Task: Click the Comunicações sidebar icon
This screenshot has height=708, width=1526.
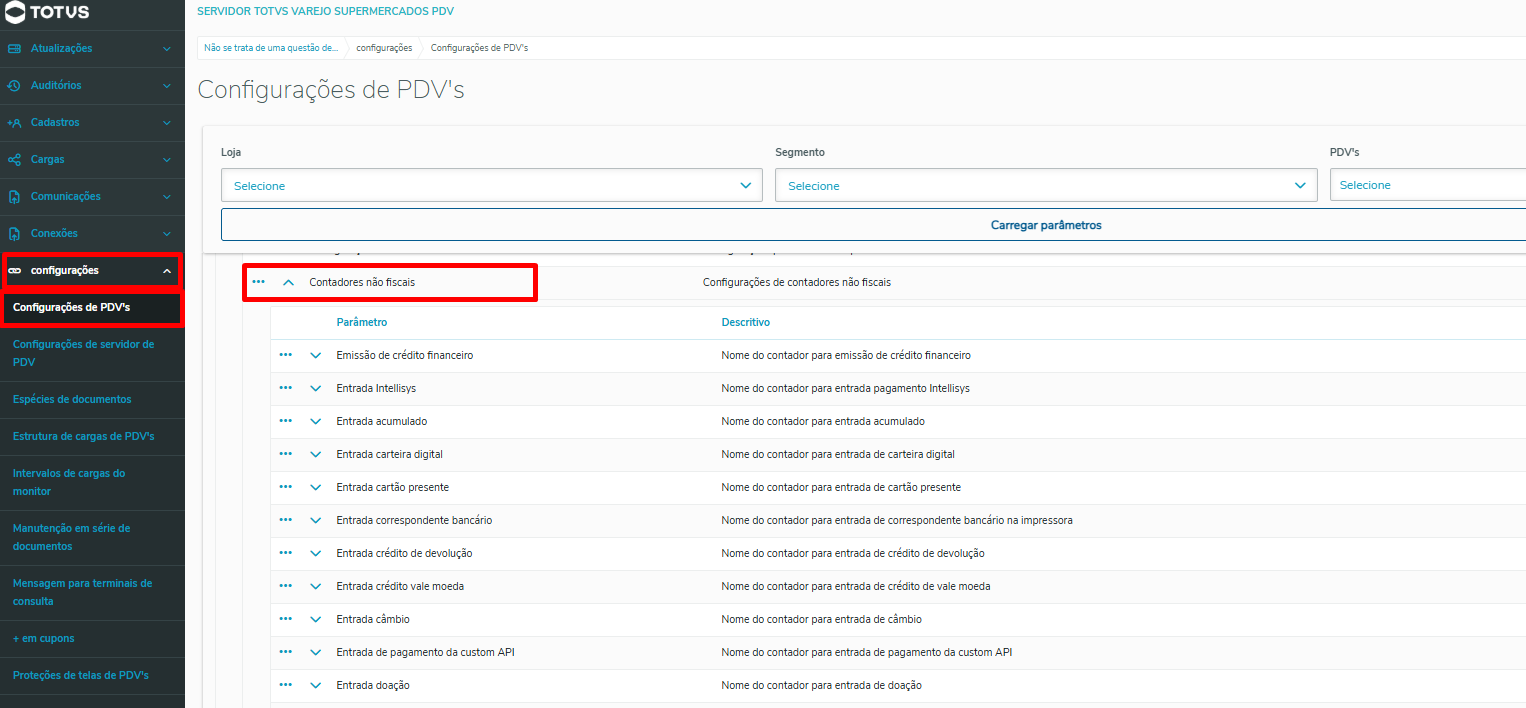Action: click(14, 196)
